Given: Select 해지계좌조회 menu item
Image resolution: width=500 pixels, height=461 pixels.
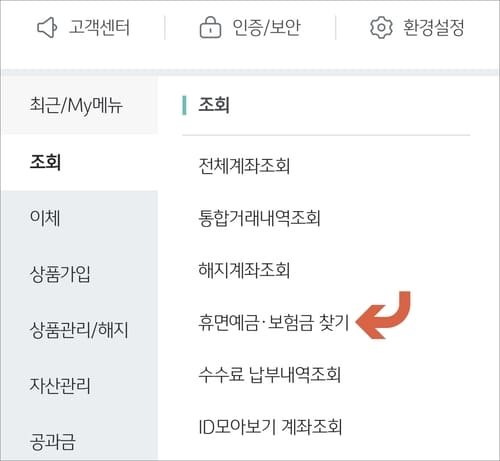Looking at the screenshot, I should tap(244, 270).
